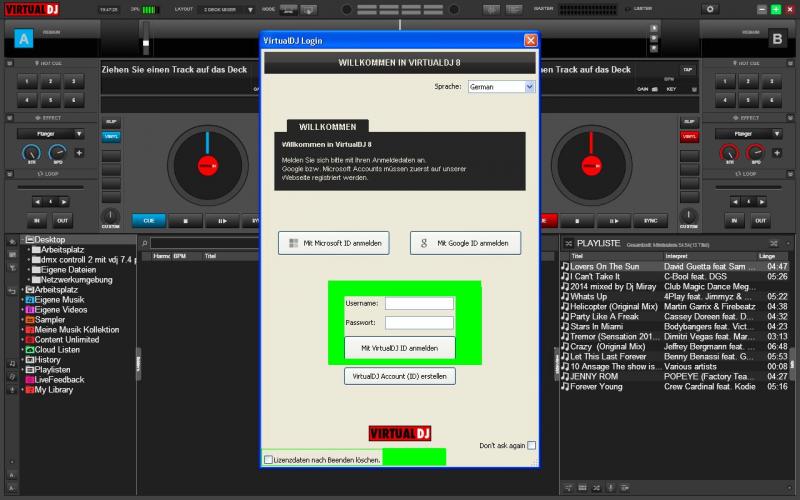
Task: Expand the Playlisten tree node
Action: coord(22,369)
